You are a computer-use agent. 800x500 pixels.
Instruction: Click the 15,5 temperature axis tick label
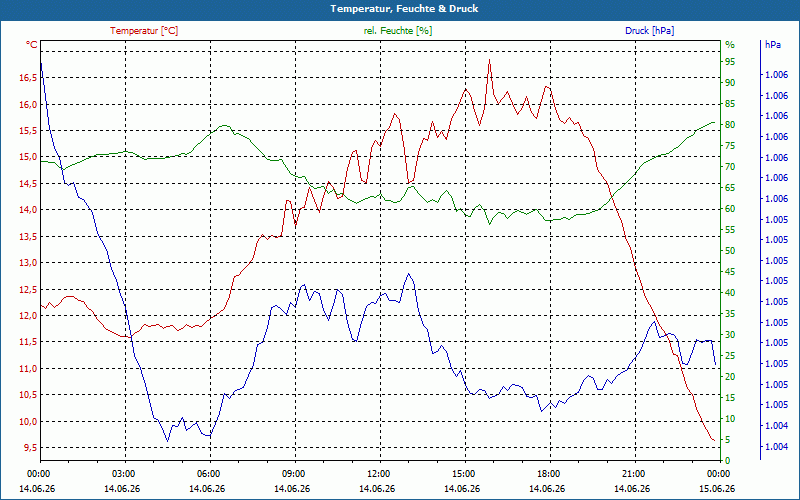[28, 131]
